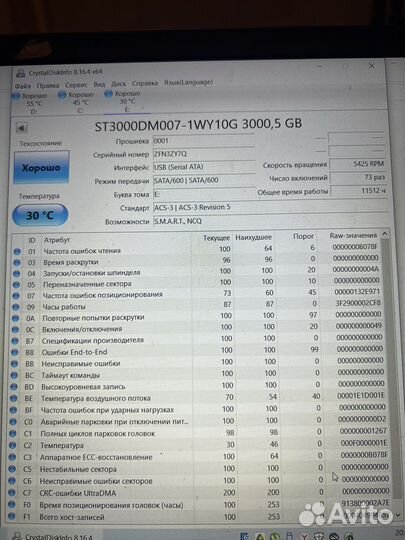This screenshot has width=405, height=540.
Task: Click total working hours value 11512 ч
Action: 359,190
